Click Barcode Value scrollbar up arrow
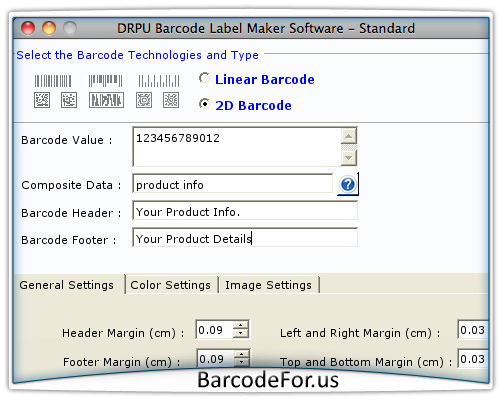 point(349,136)
